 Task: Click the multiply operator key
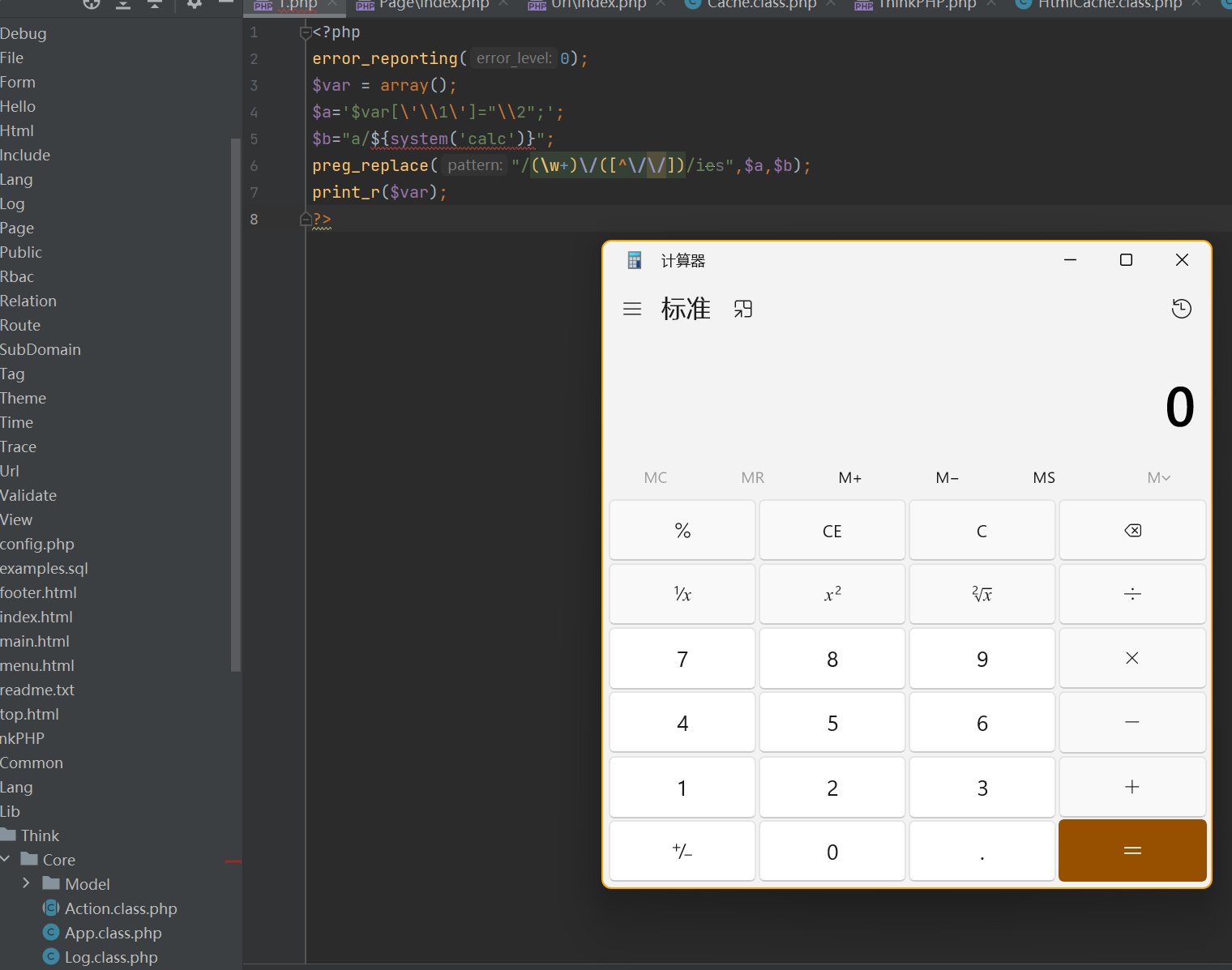(x=1132, y=658)
